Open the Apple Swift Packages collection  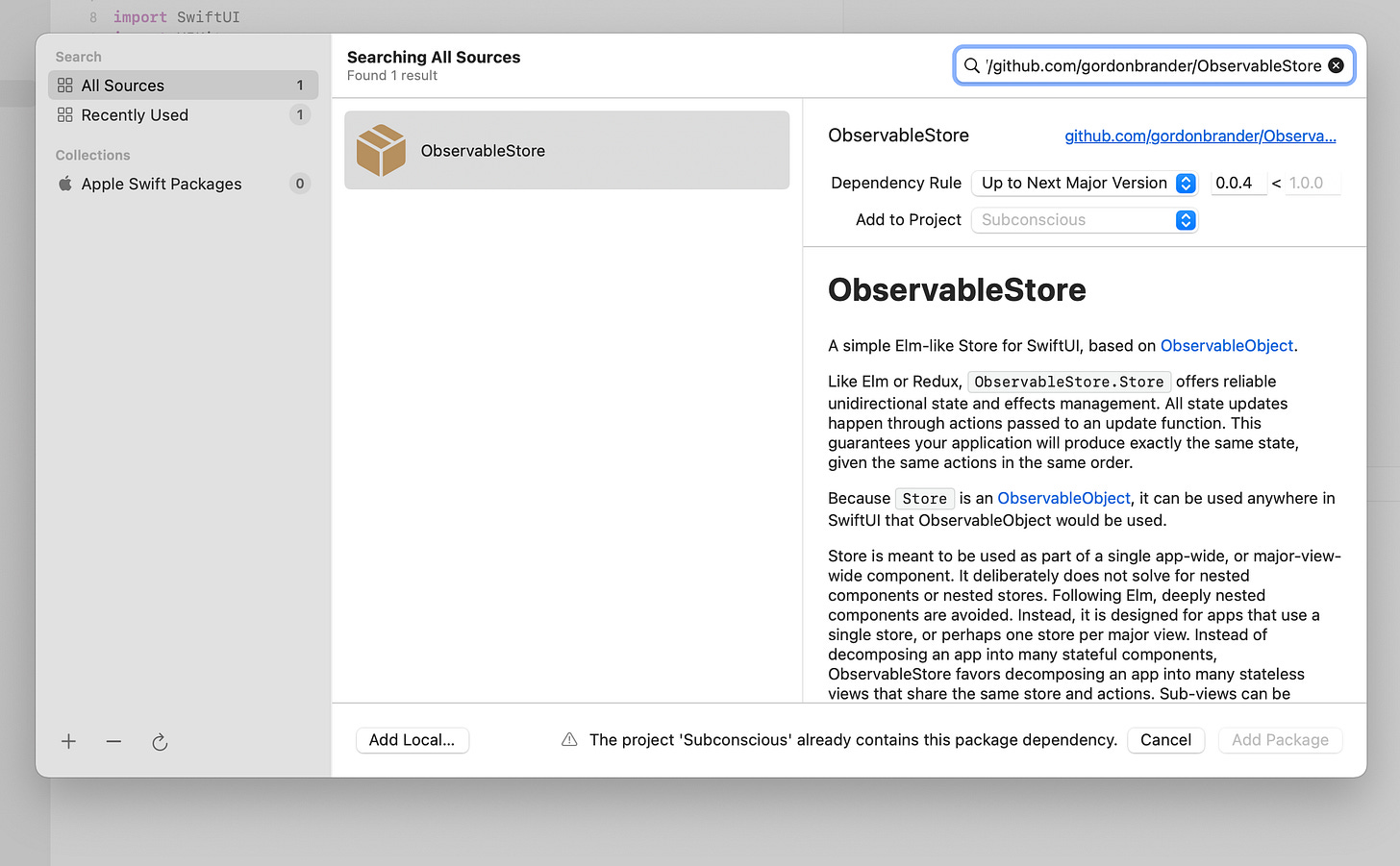[x=183, y=184]
